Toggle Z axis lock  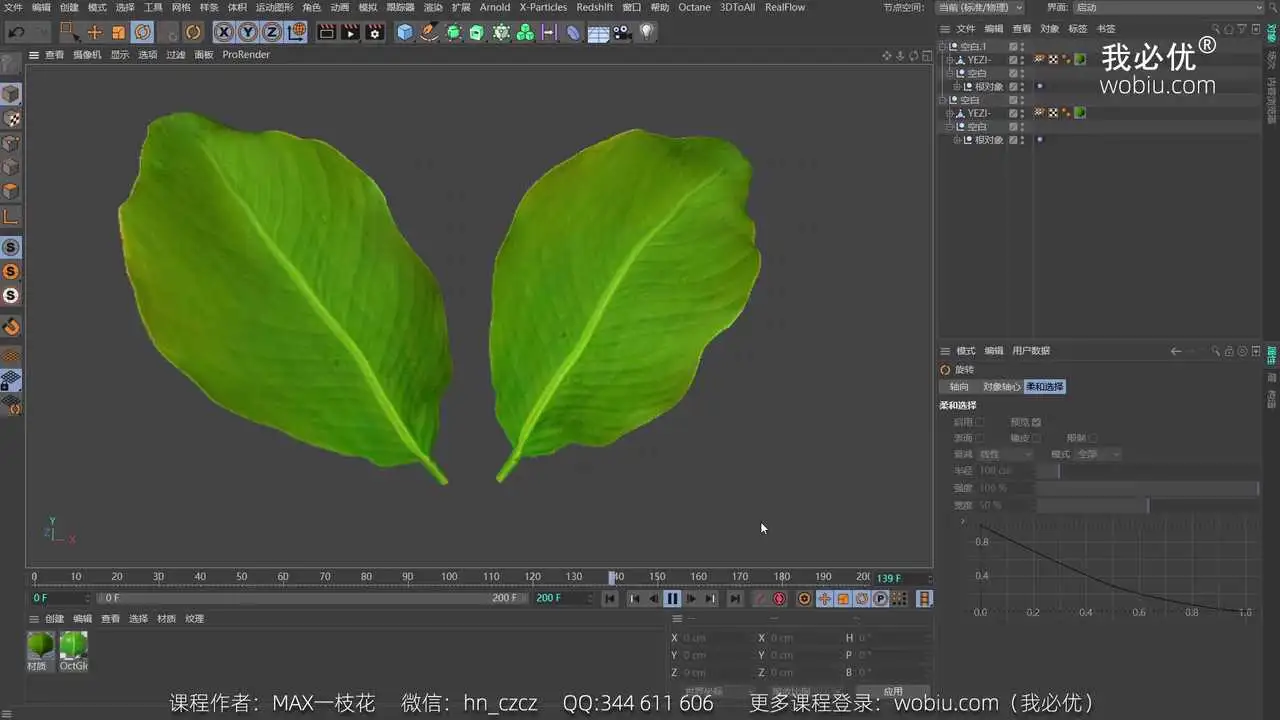(x=271, y=32)
